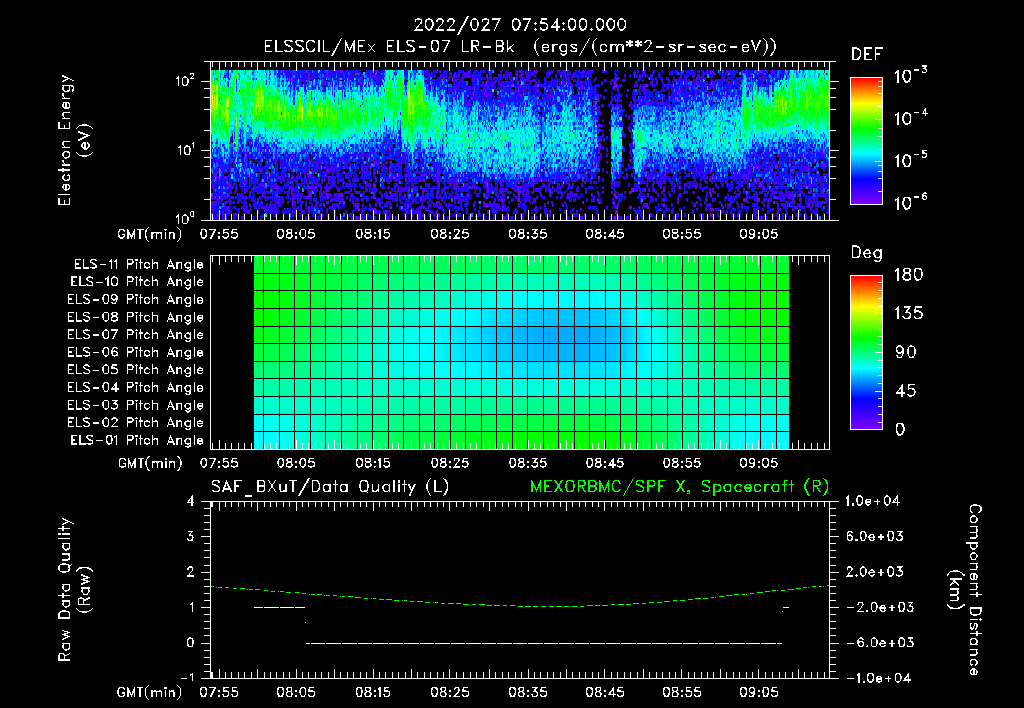This screenshot has width=1024, height=708.
Task: Click the 08:45 time label under the spectrogram
Action: 605,234
